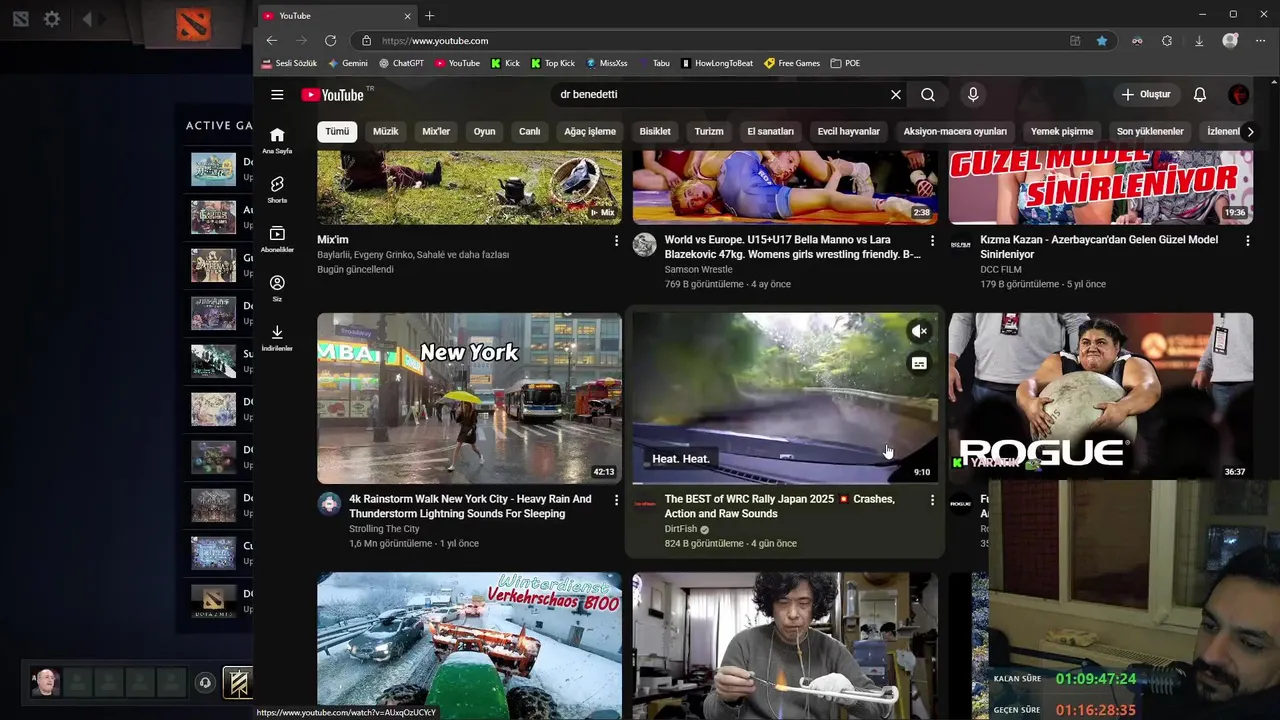Reload the page in the browser

(330, 41)
